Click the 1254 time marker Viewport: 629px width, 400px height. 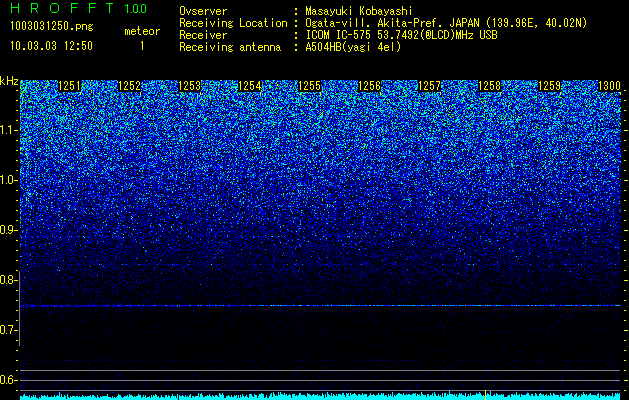(250, 86)
